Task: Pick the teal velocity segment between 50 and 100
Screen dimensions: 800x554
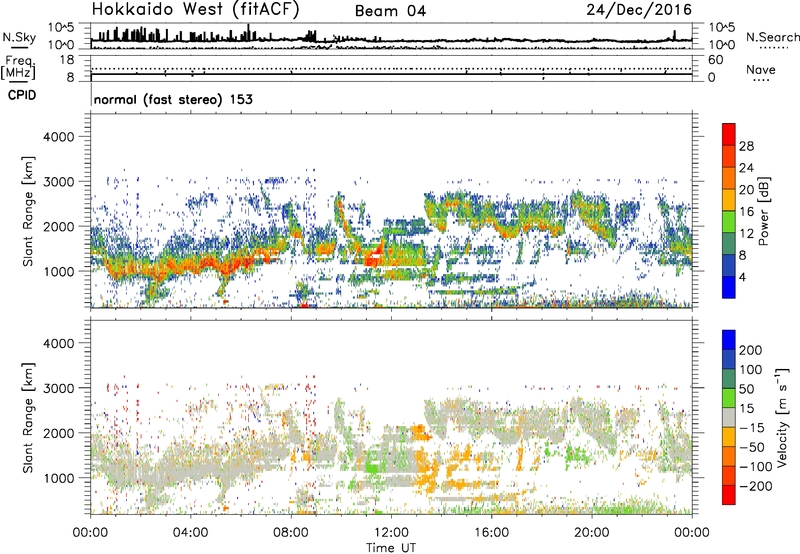Action: [729, 379]
